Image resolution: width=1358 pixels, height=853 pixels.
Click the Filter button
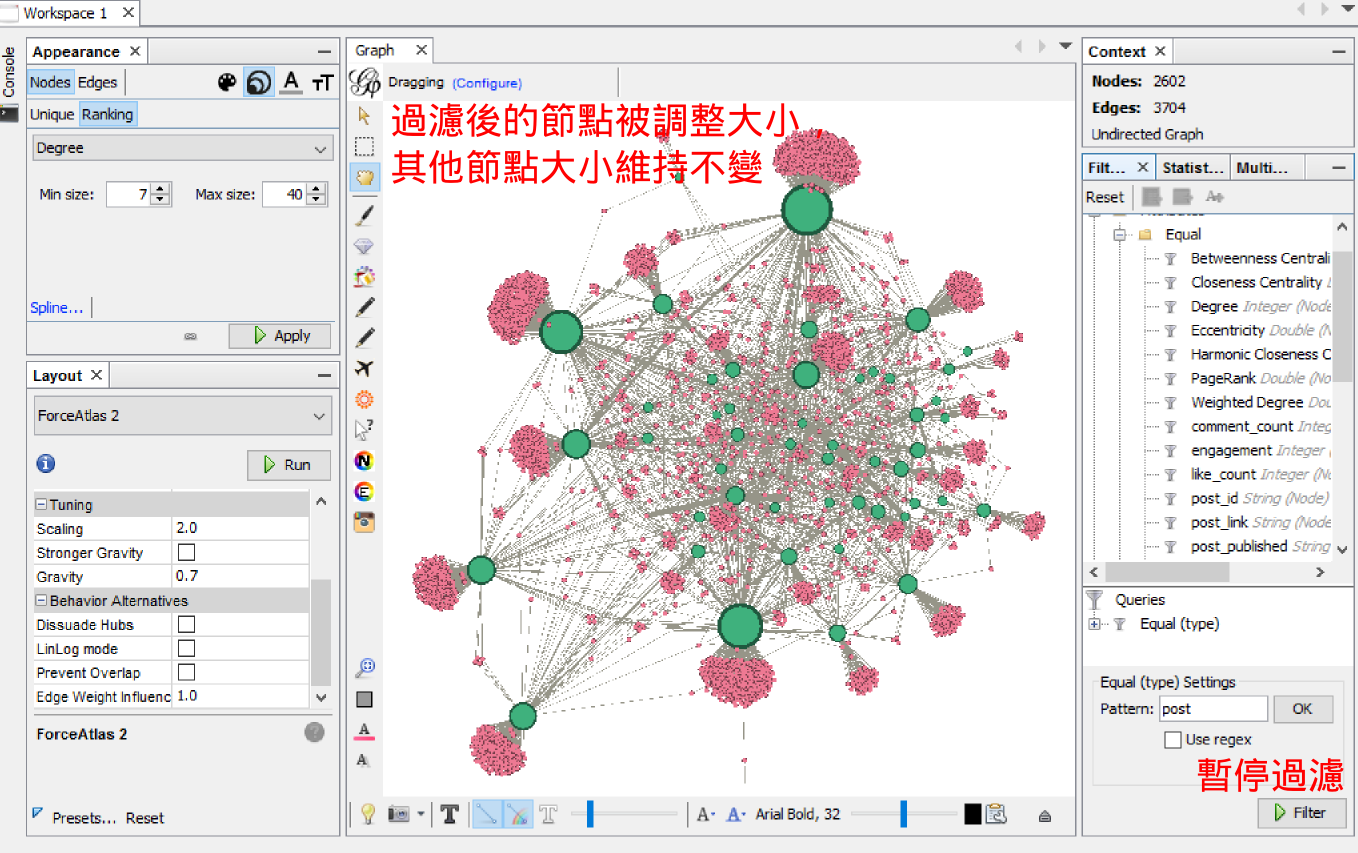tap(1302, 813)
